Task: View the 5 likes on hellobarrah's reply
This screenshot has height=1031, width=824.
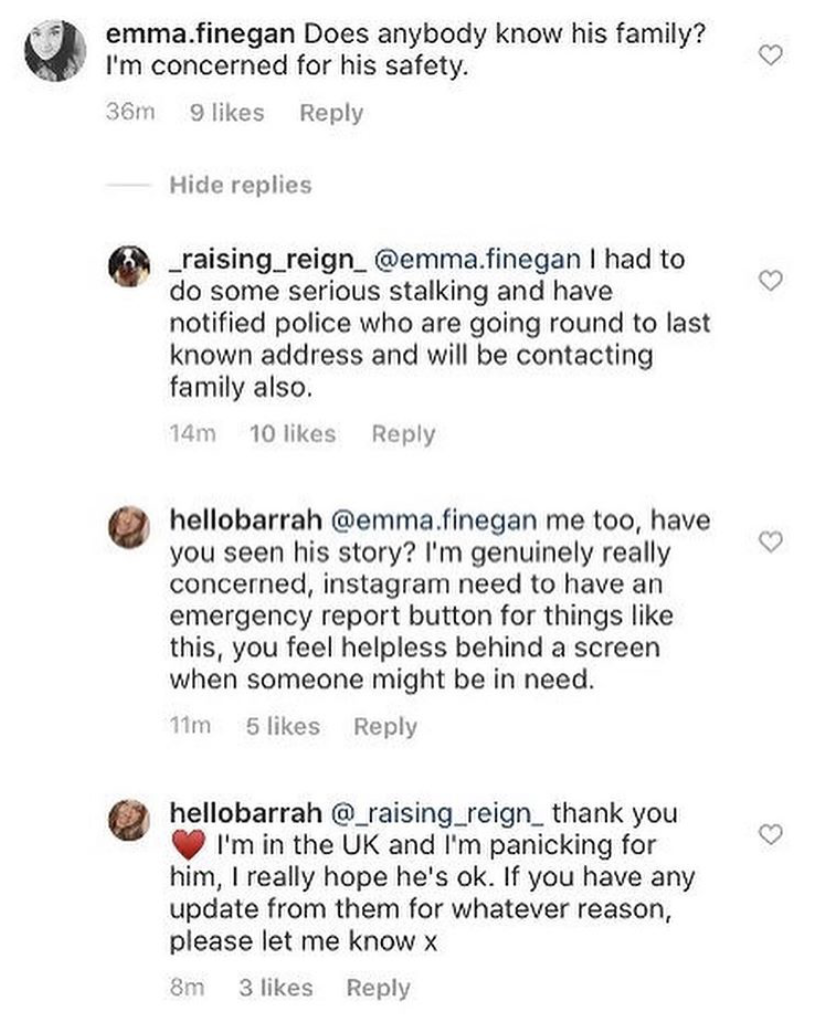Action: pyautogui.click(x=283, y=727)
